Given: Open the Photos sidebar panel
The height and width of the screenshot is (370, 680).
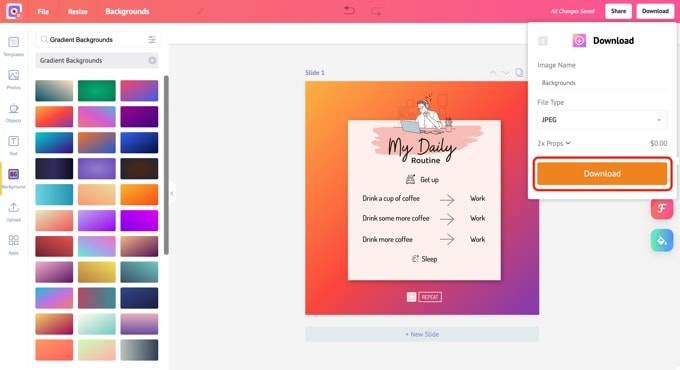Looking at the screenshot, I should click(x=13, y=79).
